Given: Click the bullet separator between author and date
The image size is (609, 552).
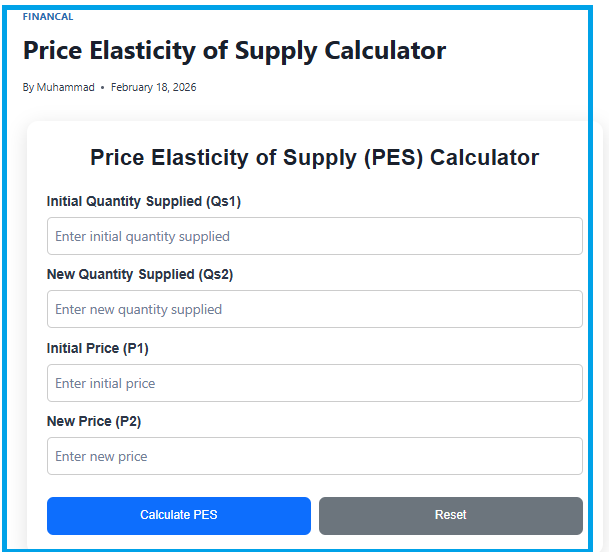Looking at the screenshot, I should point(102,88).
